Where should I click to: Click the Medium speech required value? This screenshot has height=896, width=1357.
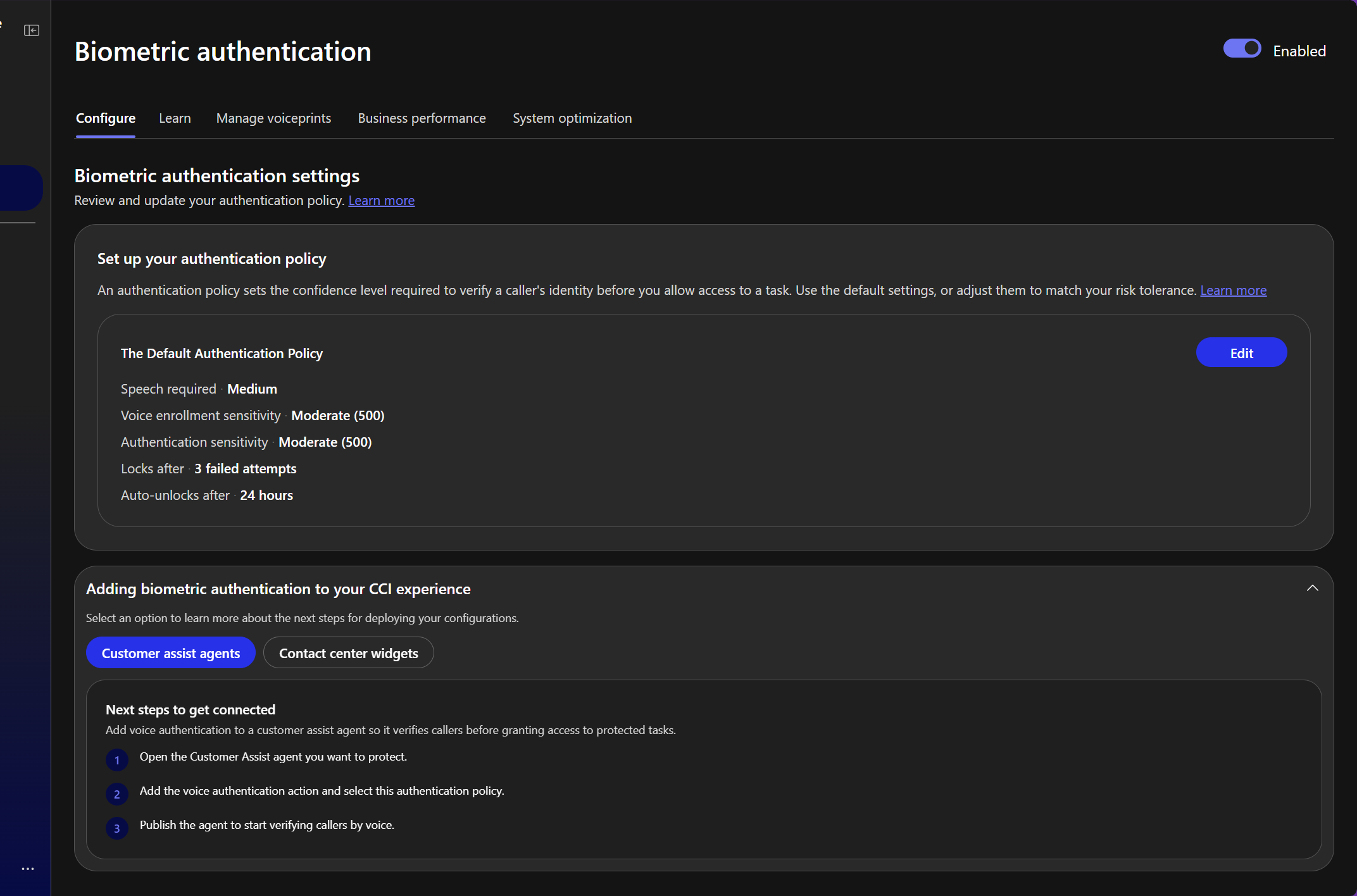click(x=252, y=389)
